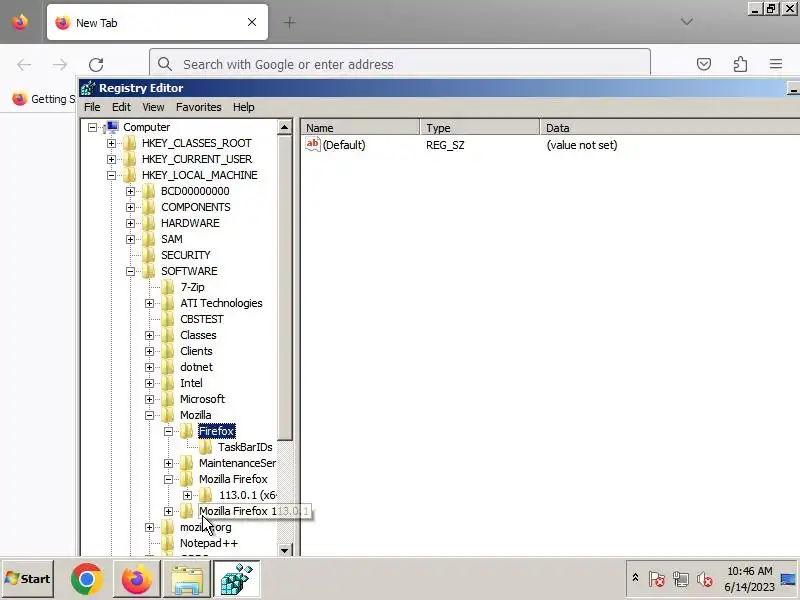This screenshot has width=800, height=600.
Task: Click the muted volume tray icon
Action: [705, 579]
